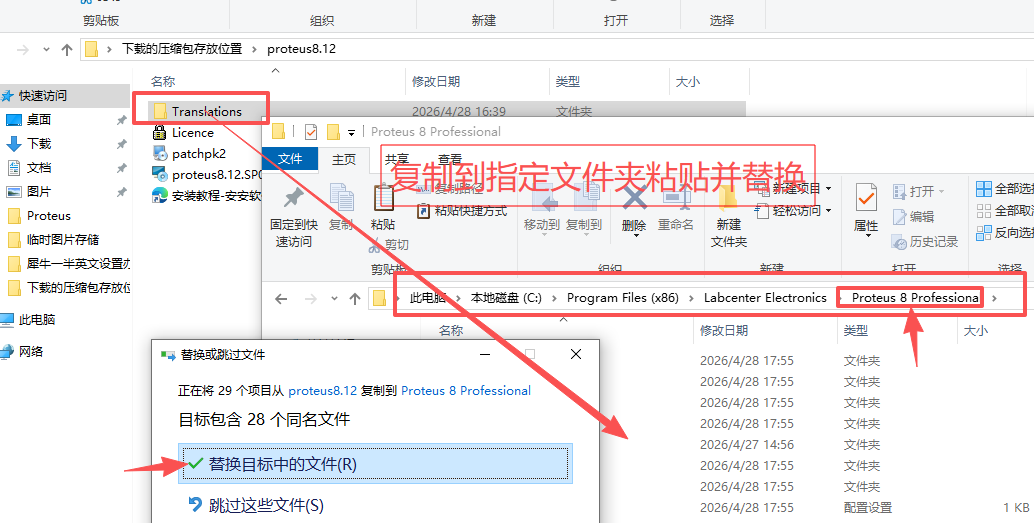Viewport: 1034px width, 523px height.
Task: Click the 剪切 scissors button
Action: pyautogui.click(x=388, y=245)
